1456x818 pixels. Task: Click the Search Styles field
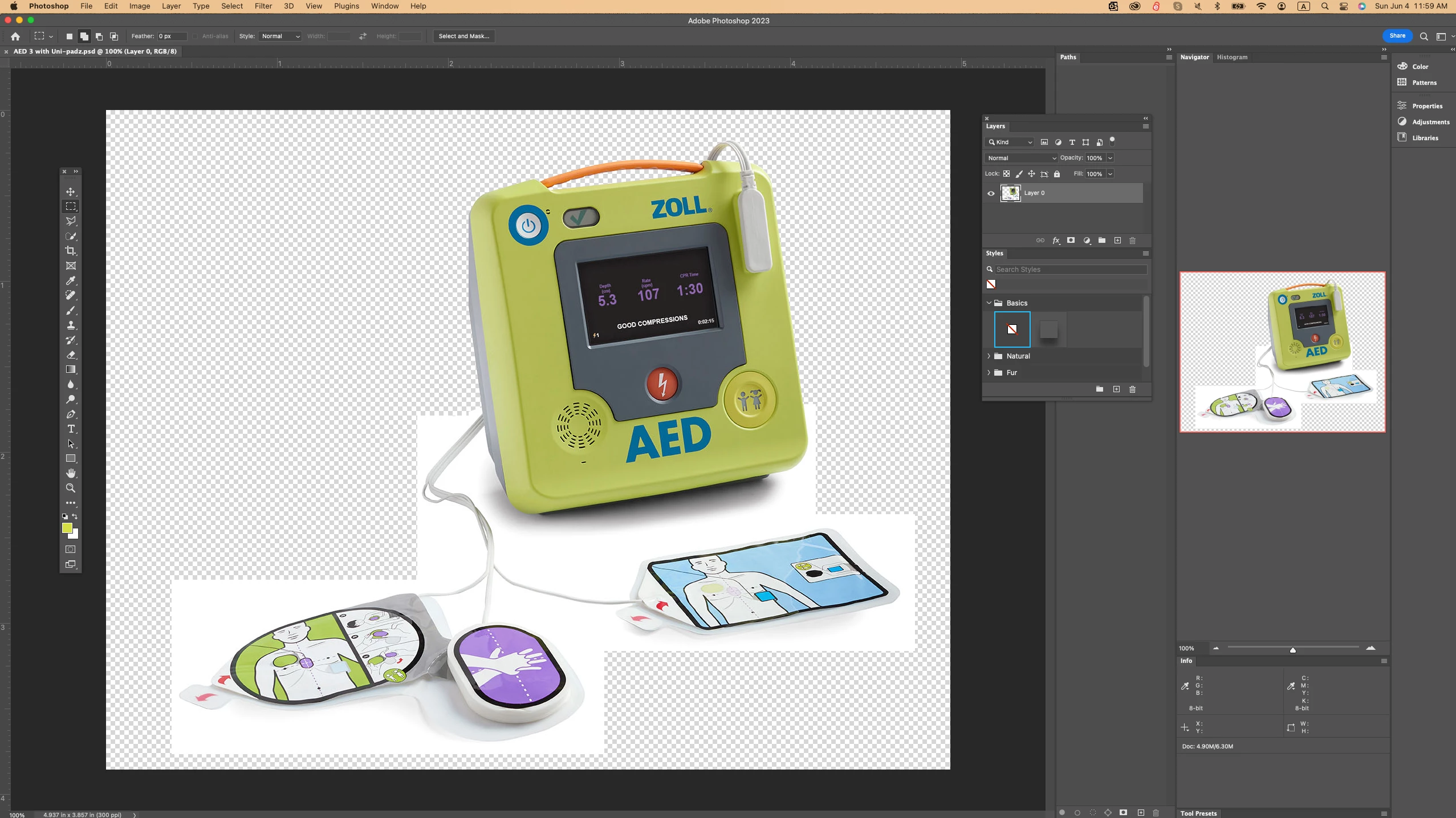pos(1069,269)
